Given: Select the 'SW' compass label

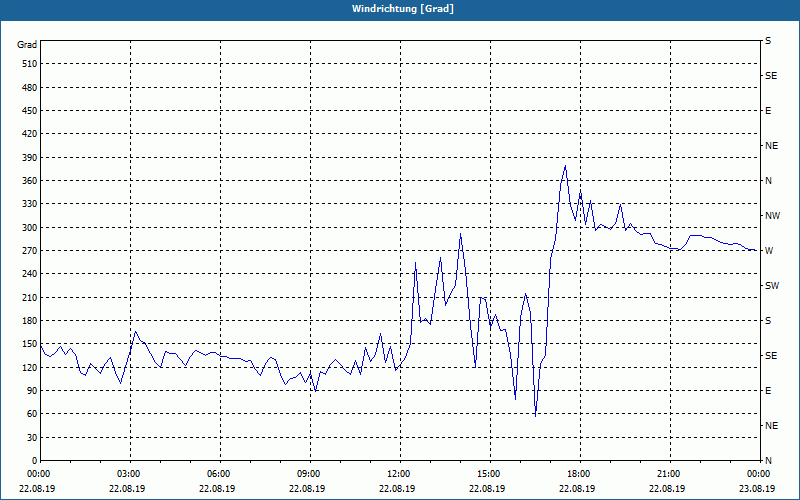Looking at the screenshot, I should (x=772, y=286).
